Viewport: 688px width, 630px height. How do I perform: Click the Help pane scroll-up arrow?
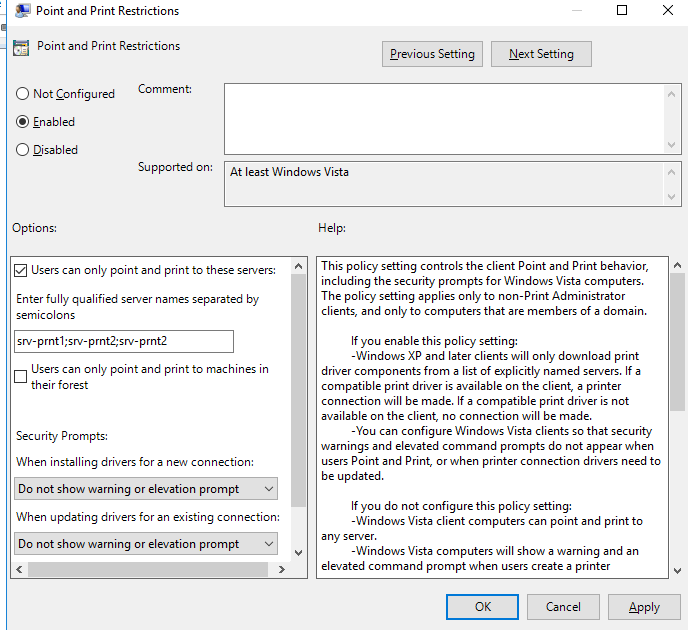677,265
